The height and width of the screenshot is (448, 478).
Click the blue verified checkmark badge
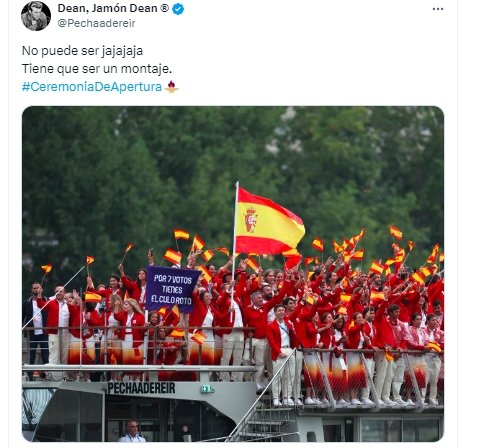tap(178, 9)
